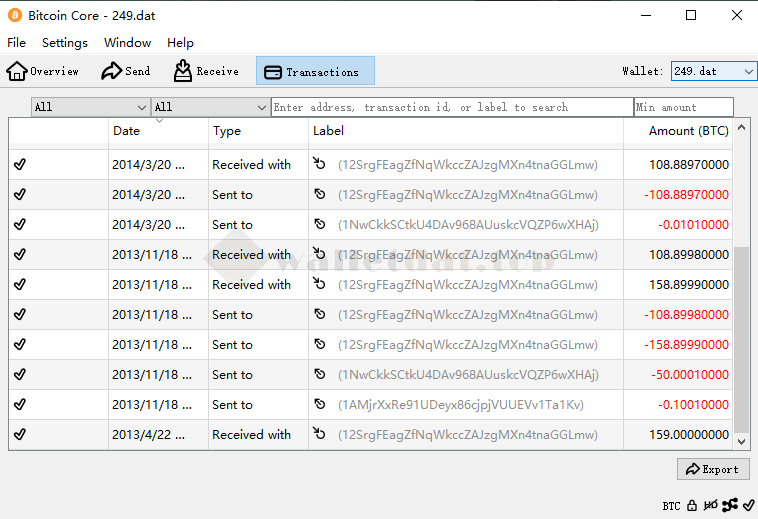Click the network connections status icon

tap(729, 506)
